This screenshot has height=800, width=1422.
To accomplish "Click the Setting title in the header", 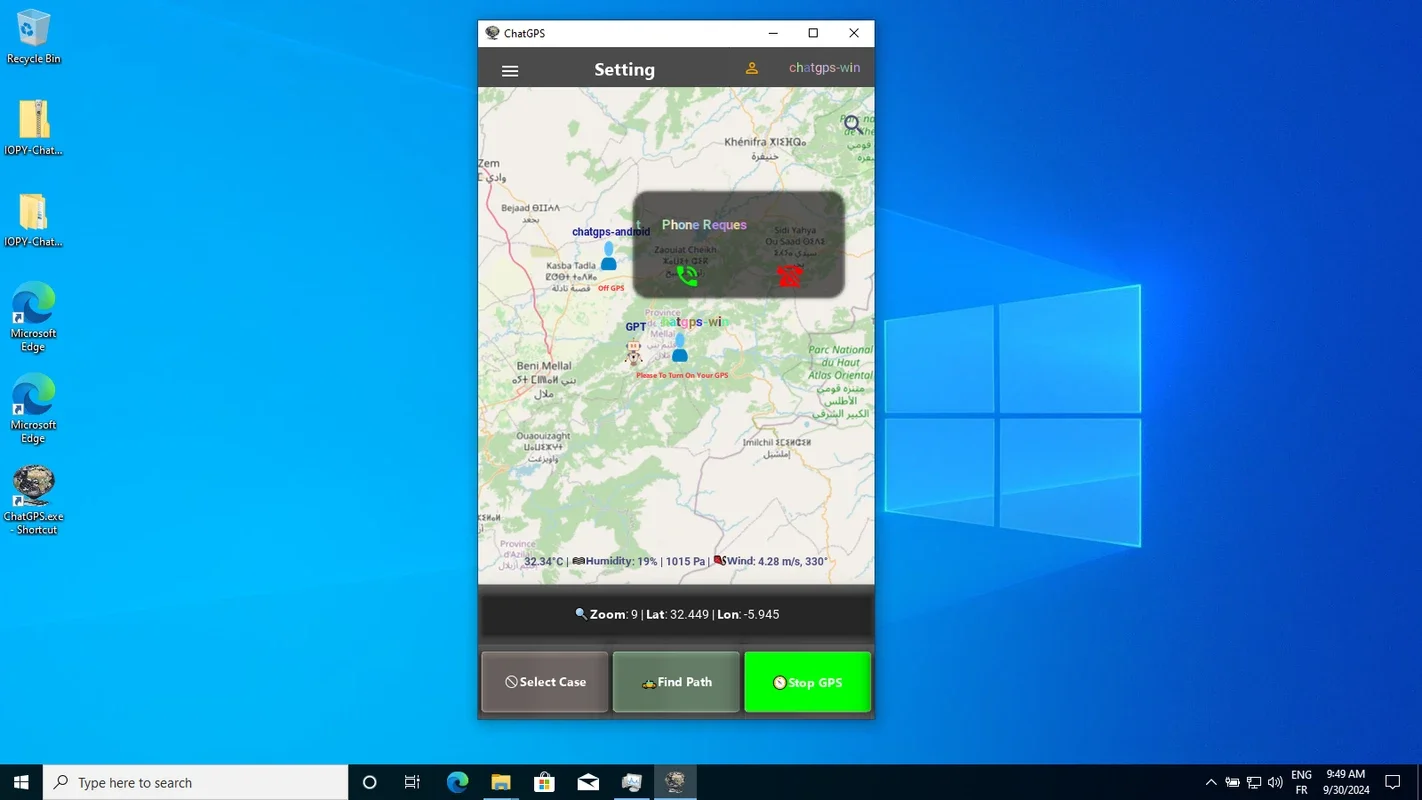I will tap(624, 70).
